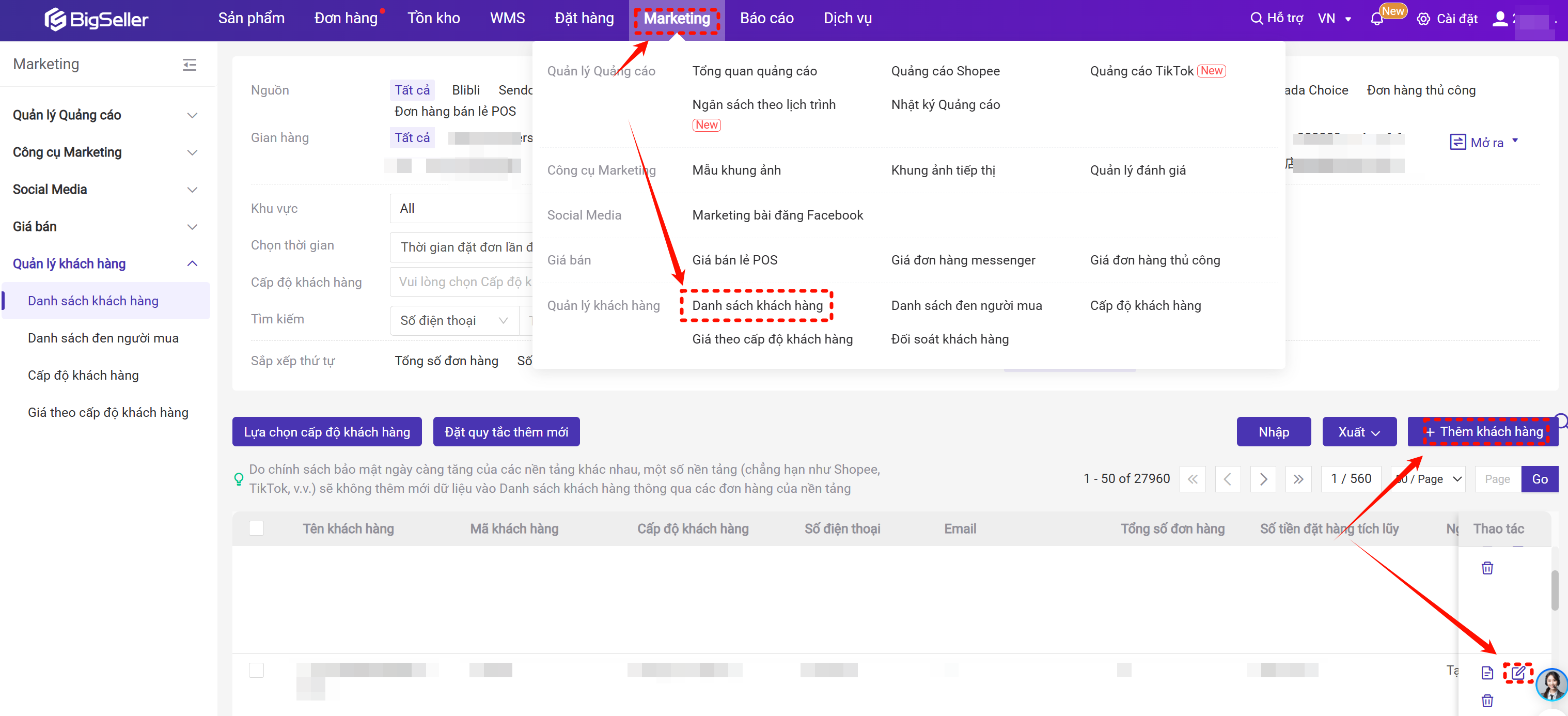Click the Thêm khách hàng button
Screen dimensions: 1568x716
coord(1483,432)
